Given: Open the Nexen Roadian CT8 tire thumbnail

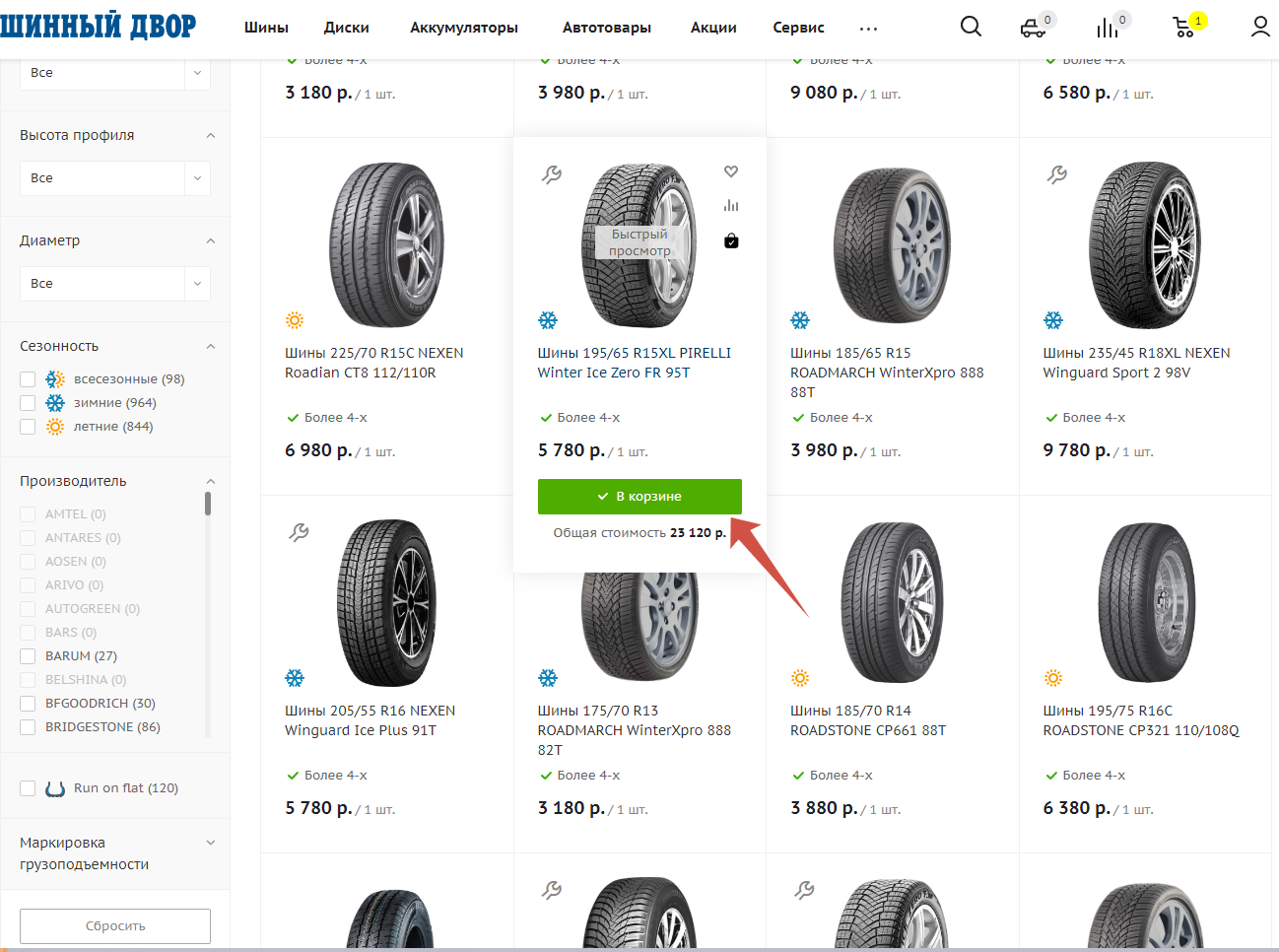Looking at the screenshot, I should 386,244.
